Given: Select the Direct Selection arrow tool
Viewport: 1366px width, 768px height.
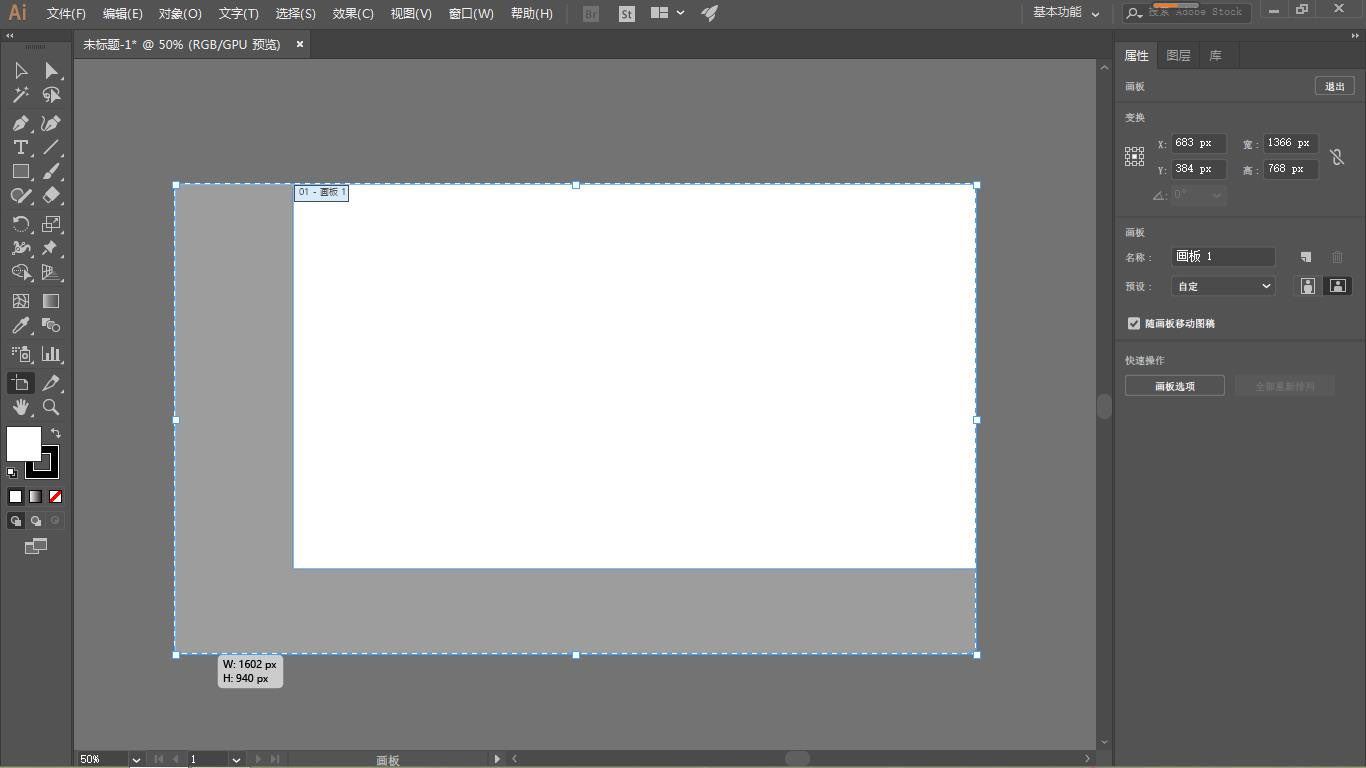Looking at the screenshot, I should click(x=51, y=71).
